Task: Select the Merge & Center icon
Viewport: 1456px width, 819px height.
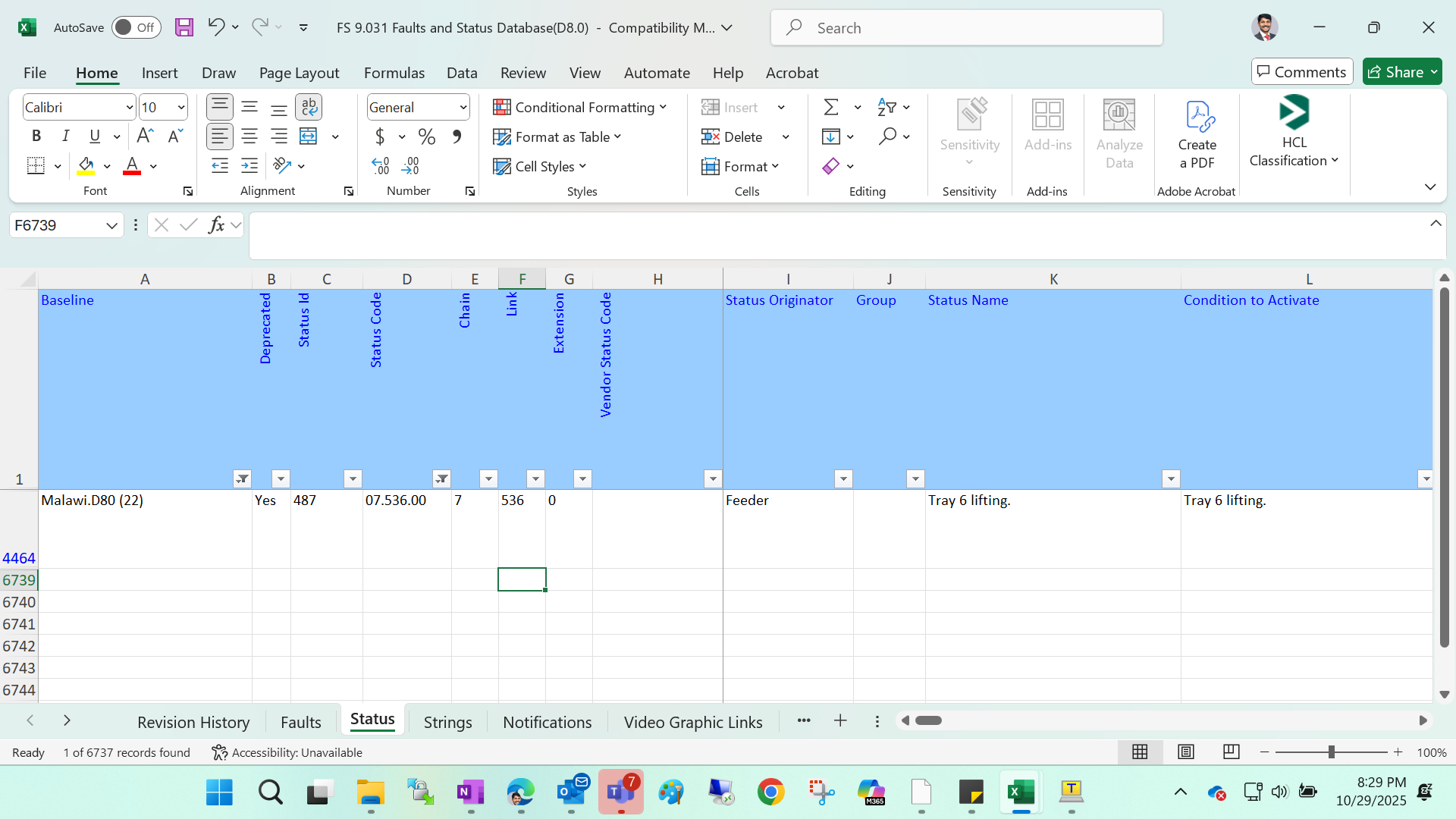Action: pos(309,136)
